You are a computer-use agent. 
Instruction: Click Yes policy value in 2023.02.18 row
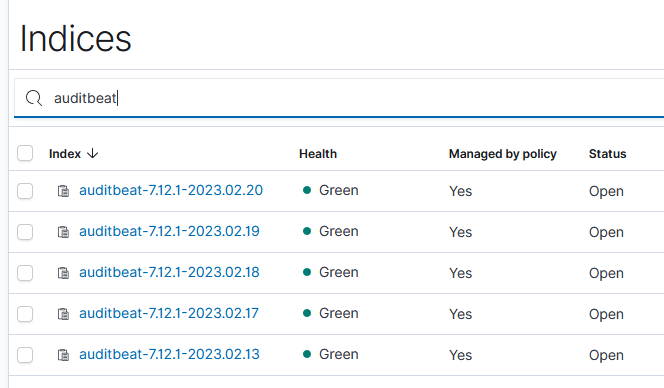tap(461, 273)
